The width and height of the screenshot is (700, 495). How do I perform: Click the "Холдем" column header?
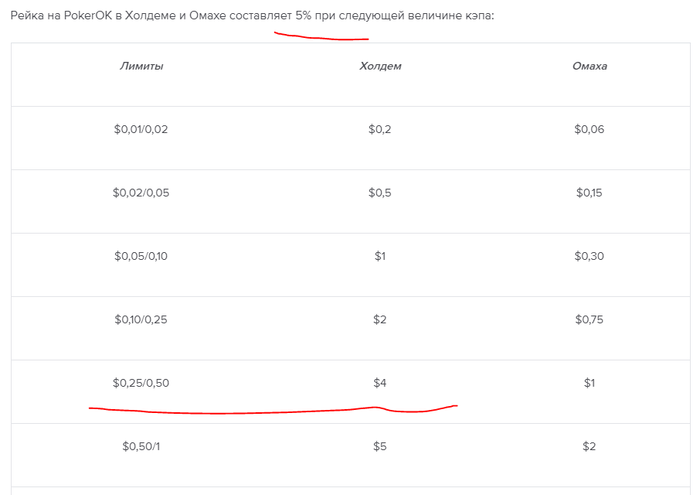pyautogui.click(x=380, y=66)
